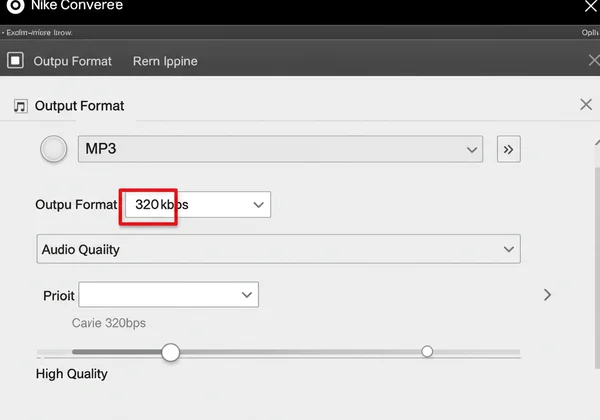This screenshot has width=600, height=420.
Task: Close the Nike Converee window
Action: click(590, 6)
